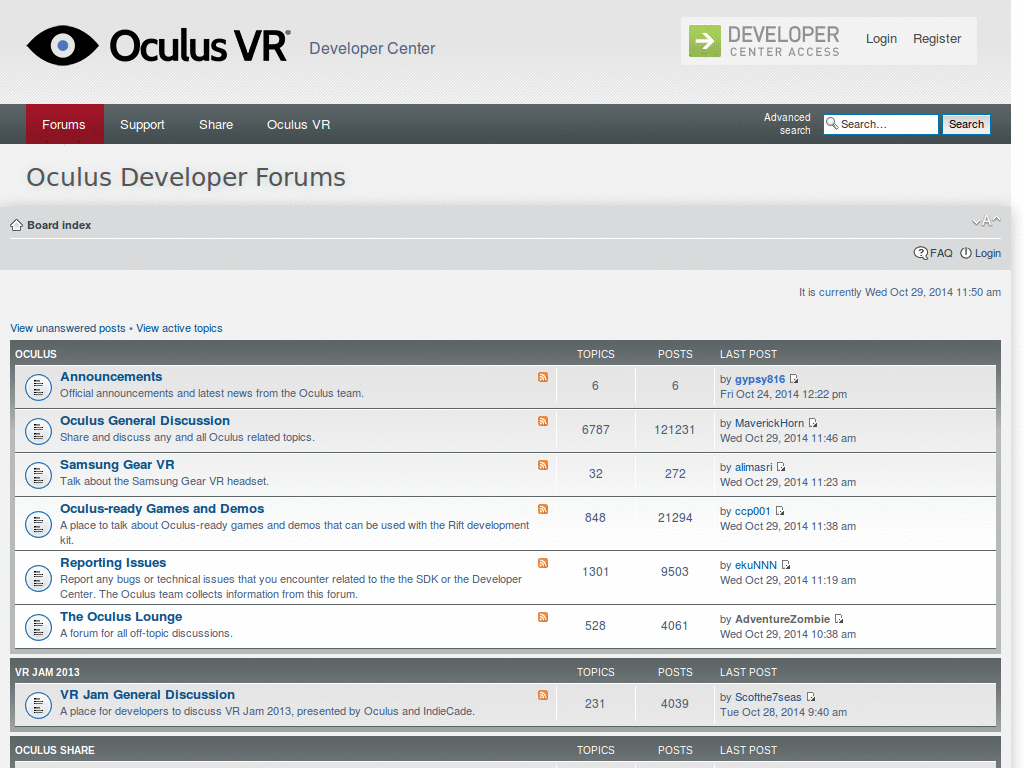The width and height of the screenshot is (1024, 768).
Task: Open VR Jam General Discussion forum
Action: [x=148, y=695]
